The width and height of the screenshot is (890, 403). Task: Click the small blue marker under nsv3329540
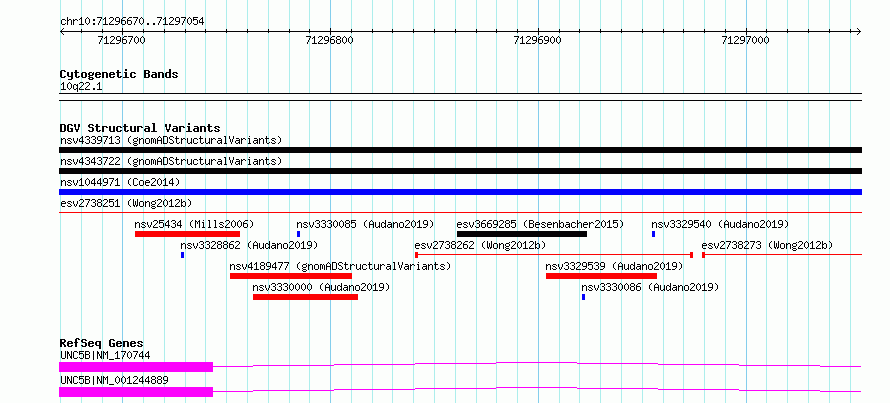(653, 234)
